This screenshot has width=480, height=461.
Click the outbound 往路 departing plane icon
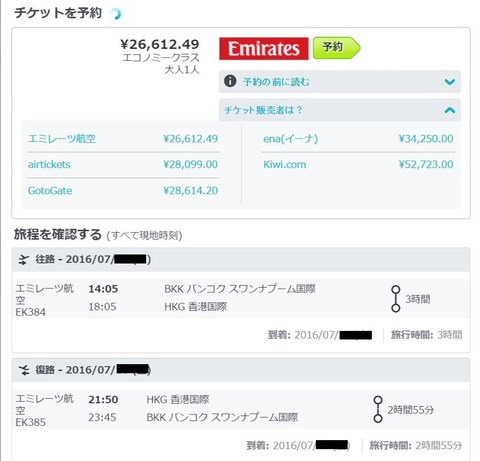24,260
